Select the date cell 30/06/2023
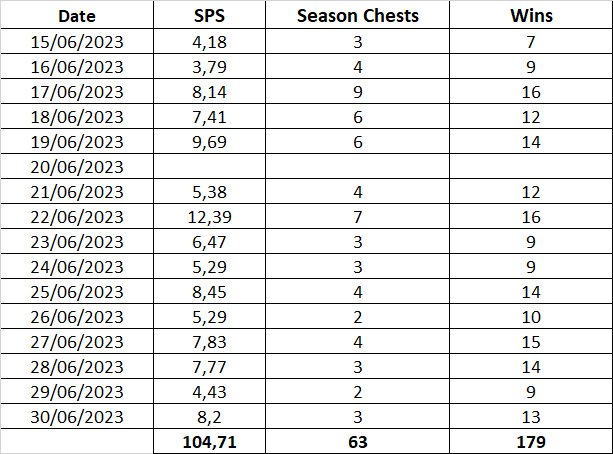 [77, 416]
